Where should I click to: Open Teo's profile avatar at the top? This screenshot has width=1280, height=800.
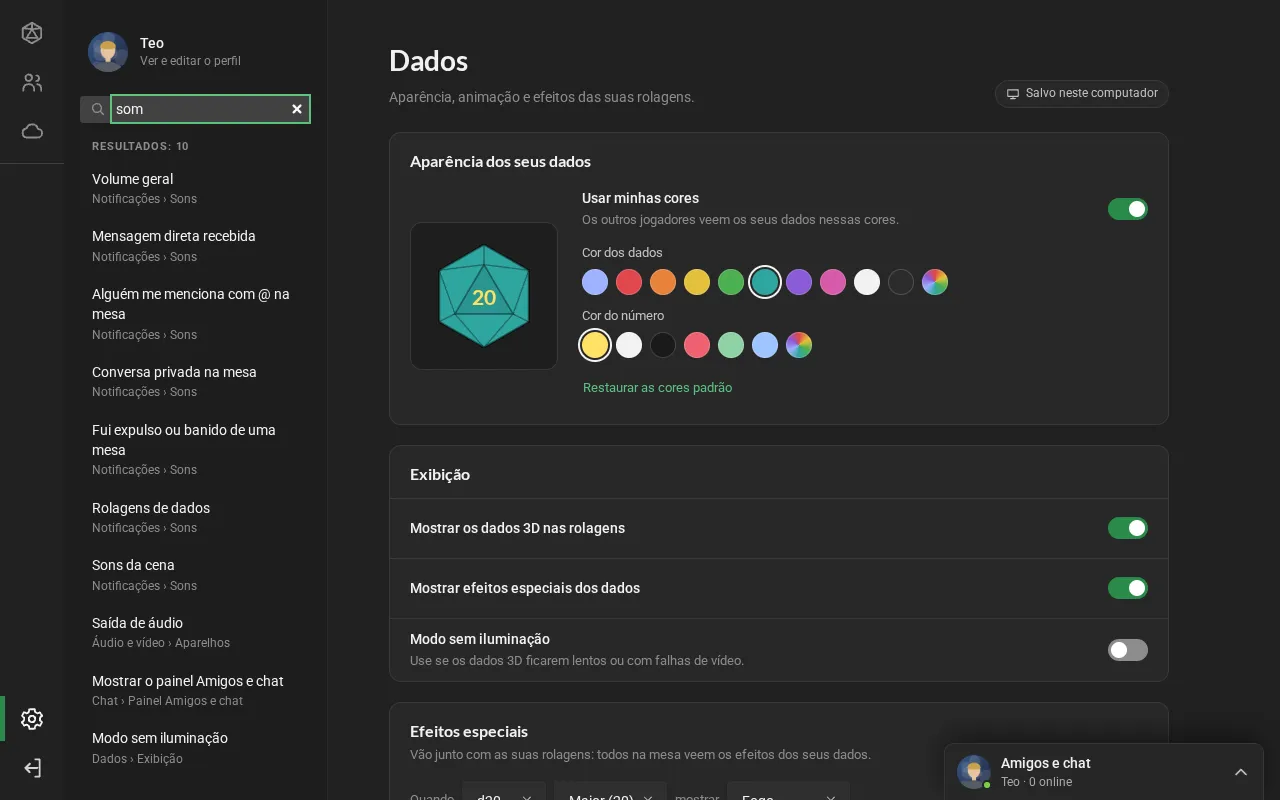point(108,52)
